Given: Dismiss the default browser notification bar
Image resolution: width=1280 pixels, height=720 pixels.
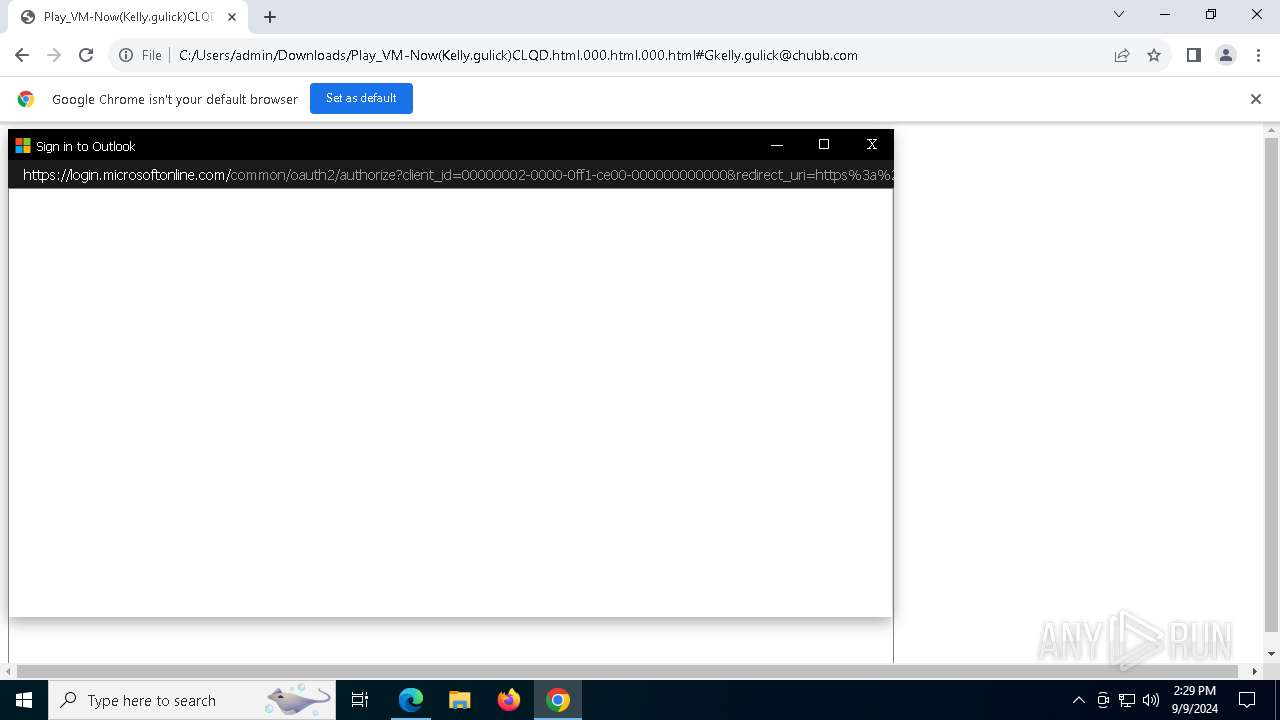Looking at the screenshot, I should [1256, 99].
